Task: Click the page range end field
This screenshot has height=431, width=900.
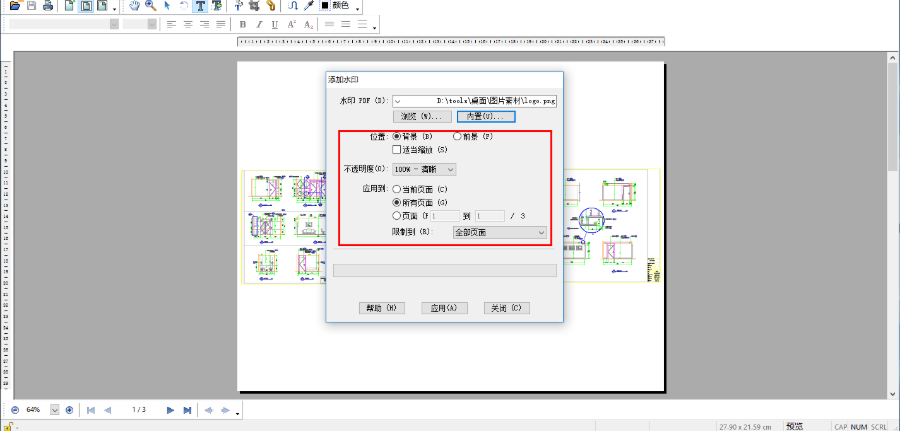Action: (490, 216)
